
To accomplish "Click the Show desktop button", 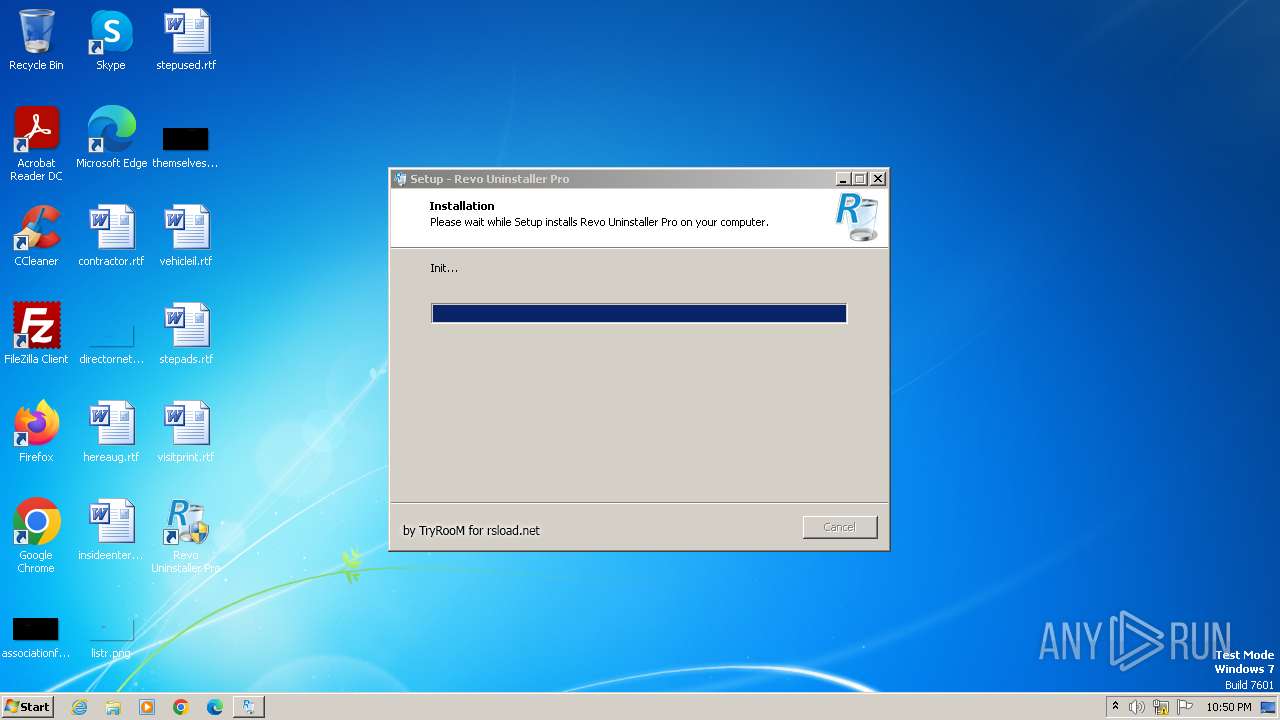I will pyautogui.click(x=1270, y=707).
